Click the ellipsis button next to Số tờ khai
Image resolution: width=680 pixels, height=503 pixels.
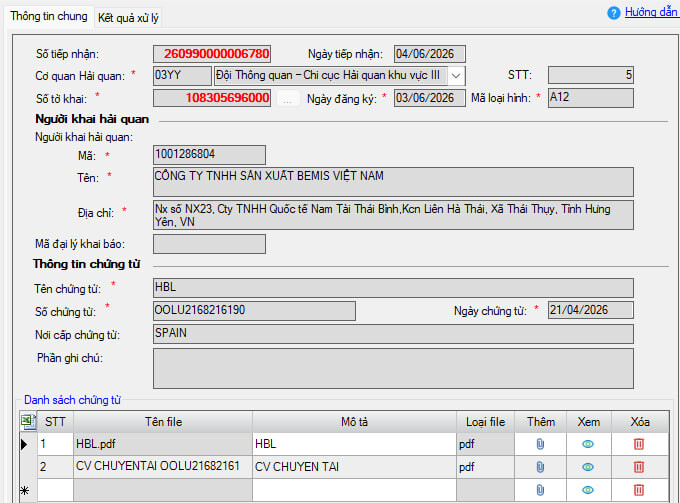288,99
